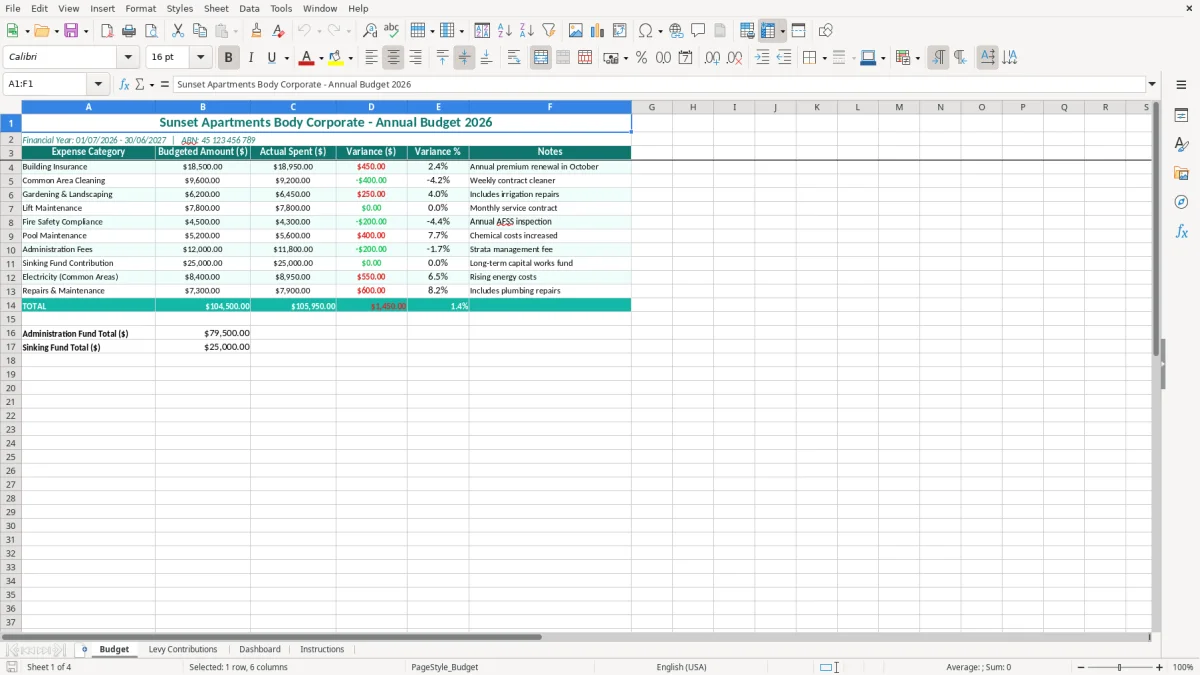Image resolution: width=1200 pixels, height=675 pixels.
Task: Expand the font color palette arrow
Action: (321, 58)
